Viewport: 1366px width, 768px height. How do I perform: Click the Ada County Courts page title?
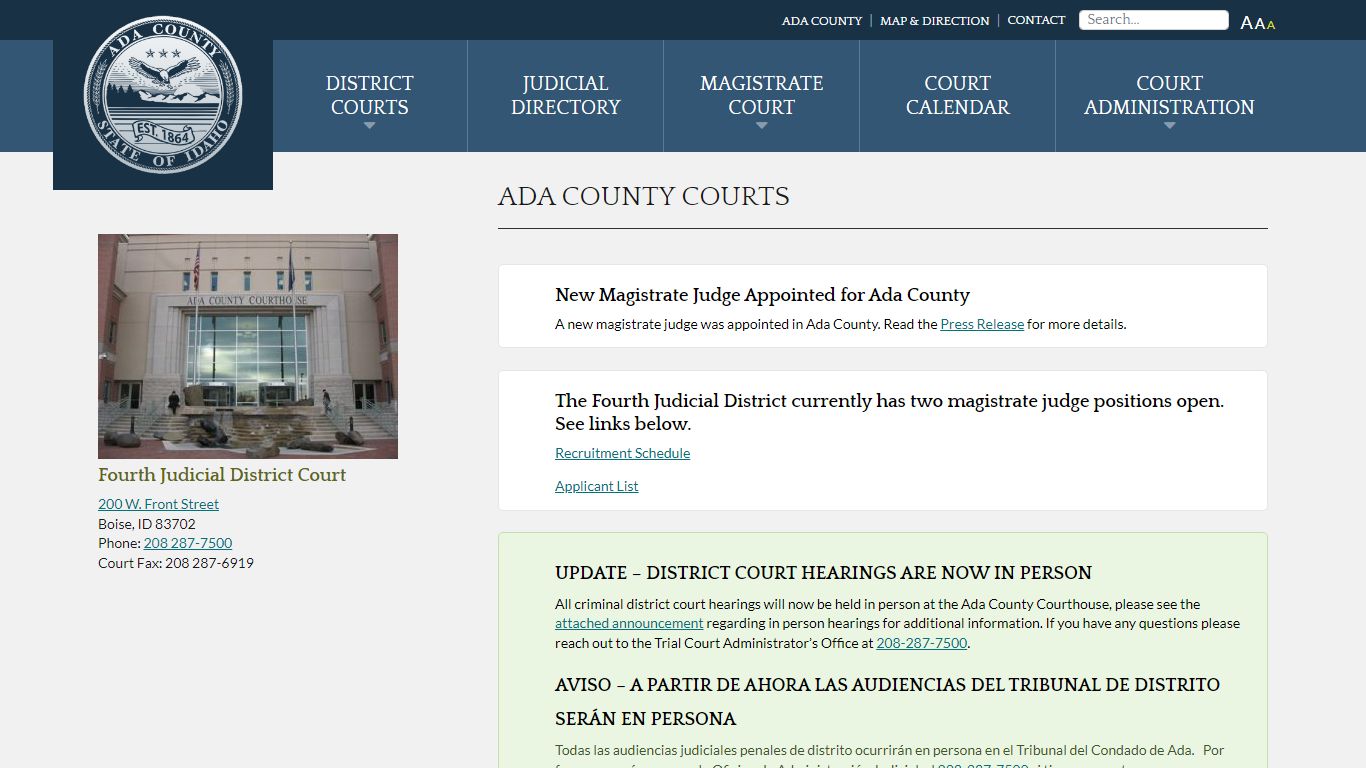(x=644, y=196)
